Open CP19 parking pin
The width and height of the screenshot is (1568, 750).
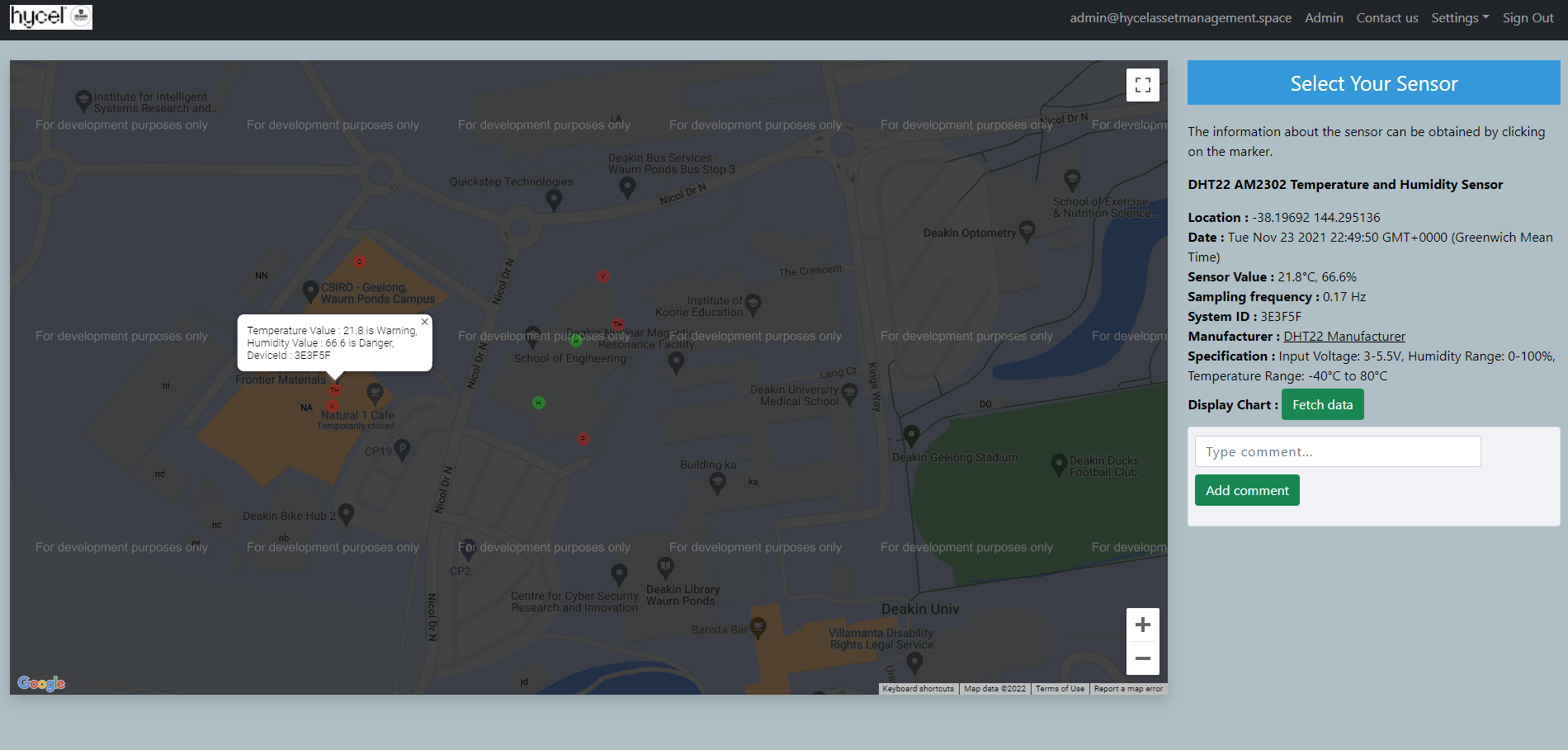pos(402,450)
